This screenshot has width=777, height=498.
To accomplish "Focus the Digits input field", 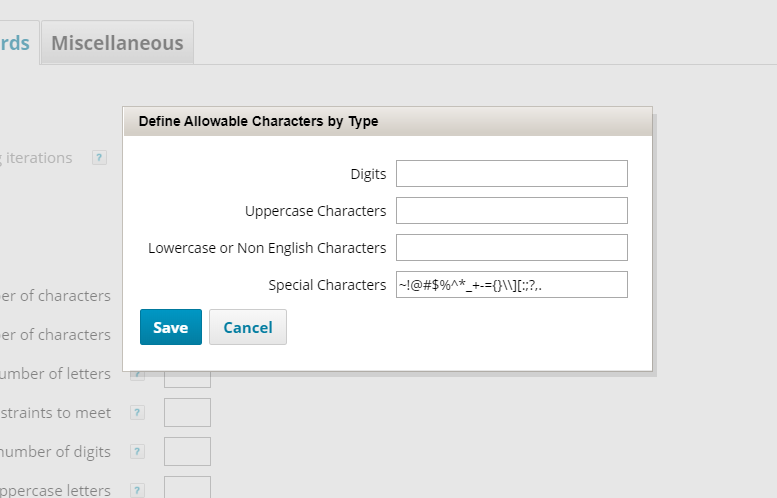I will 511,173.
